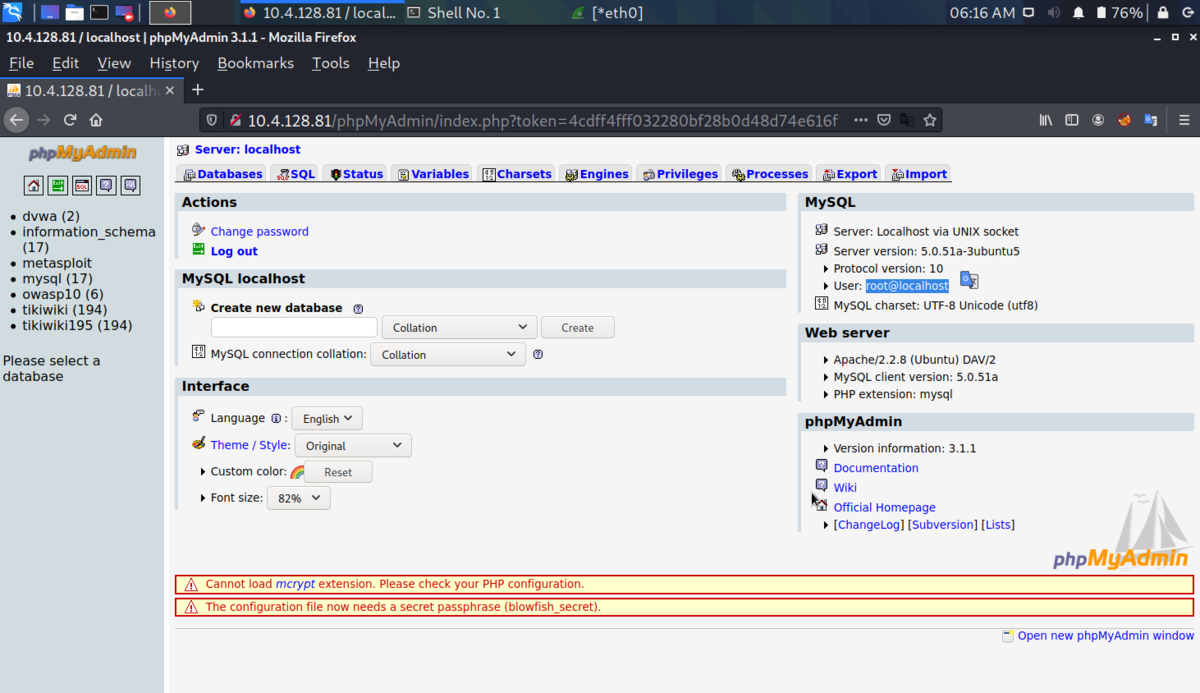Toggle the sidebar icon in Firefox toolbar
The width and height of the screenshot is (1200, 693).
[x=1072, y=120]
